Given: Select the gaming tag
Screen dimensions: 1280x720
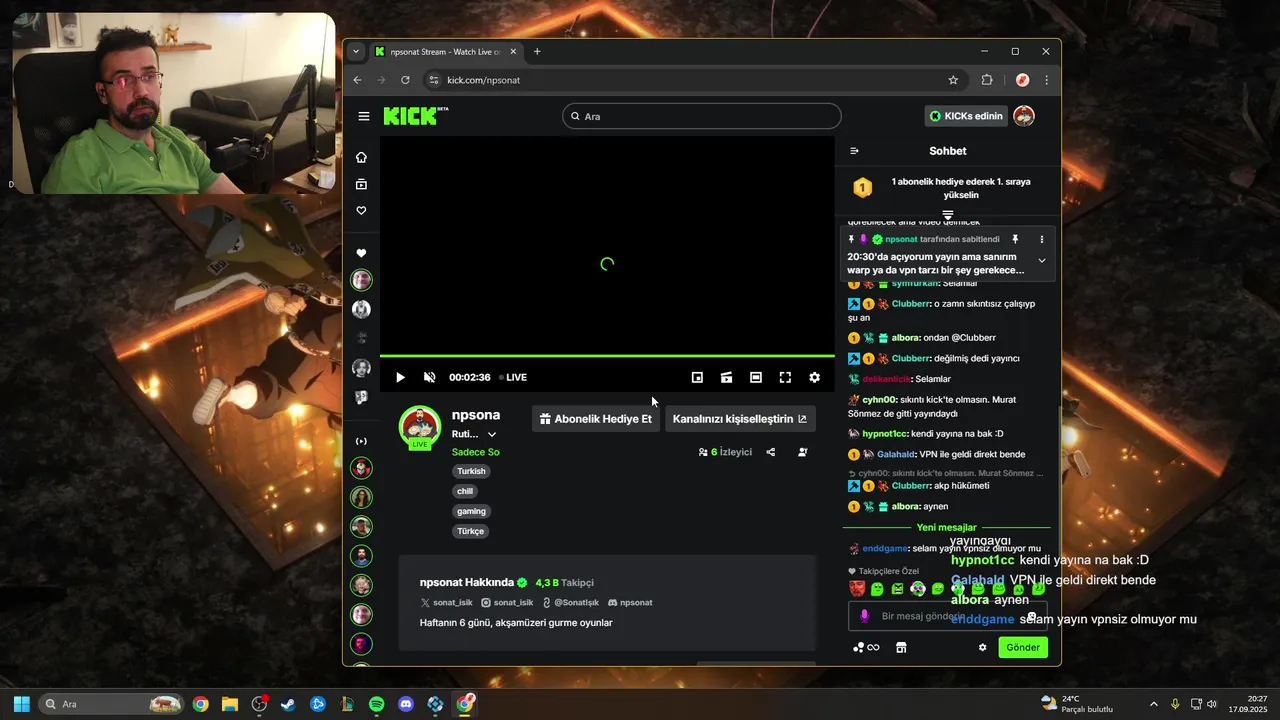Looking at the screenshot, I should click(x=471, y=511).
